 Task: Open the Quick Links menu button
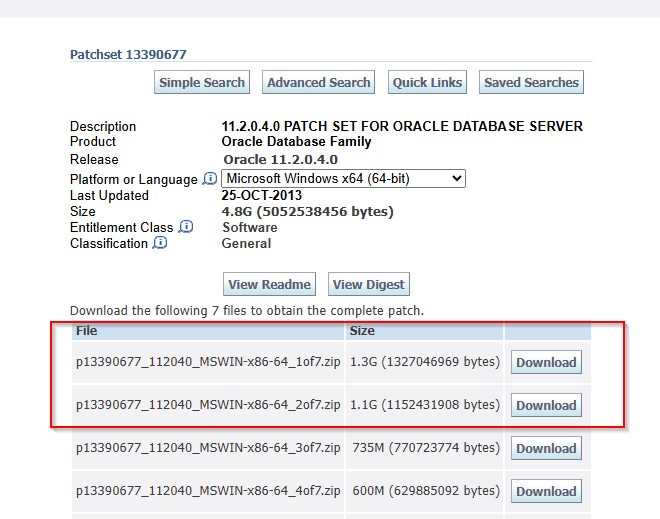click(427, 83)
